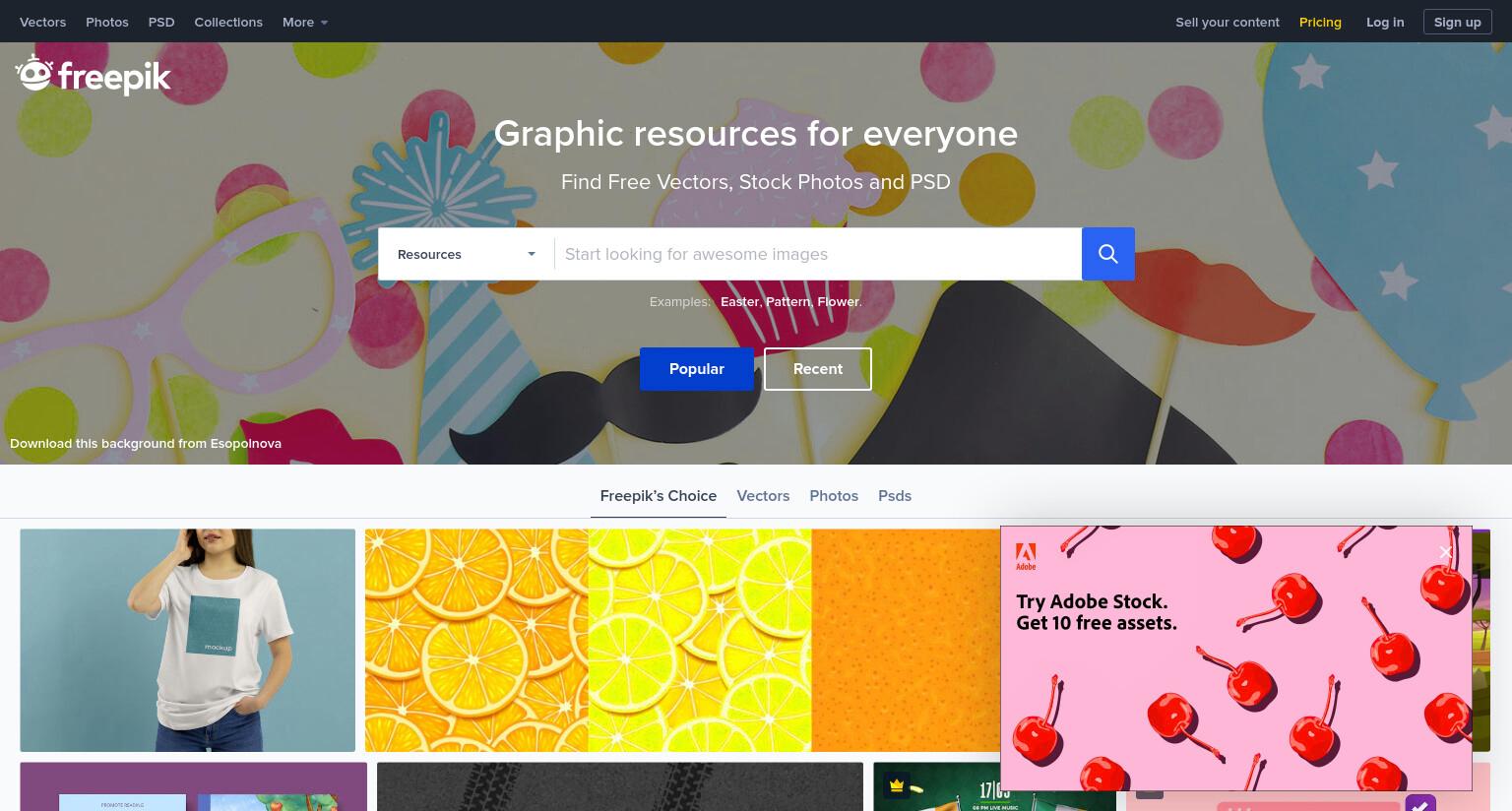The image size is (1512, 811).
Task: Select the Psds tab
Action: (895, 496)
